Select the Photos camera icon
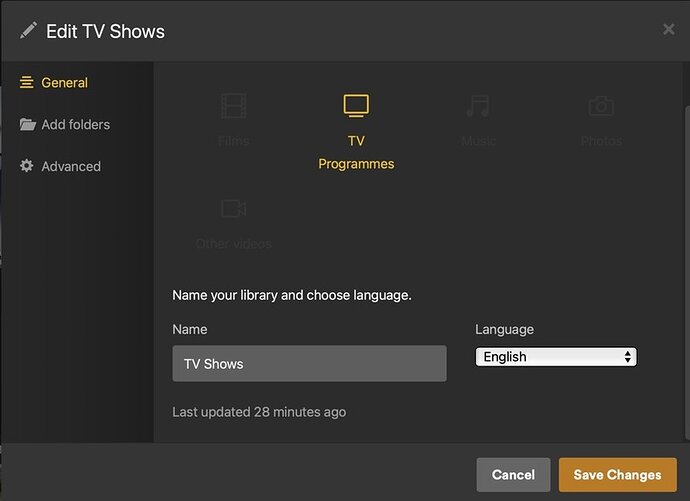The image size is (690, 501). [x=601, y=106]
